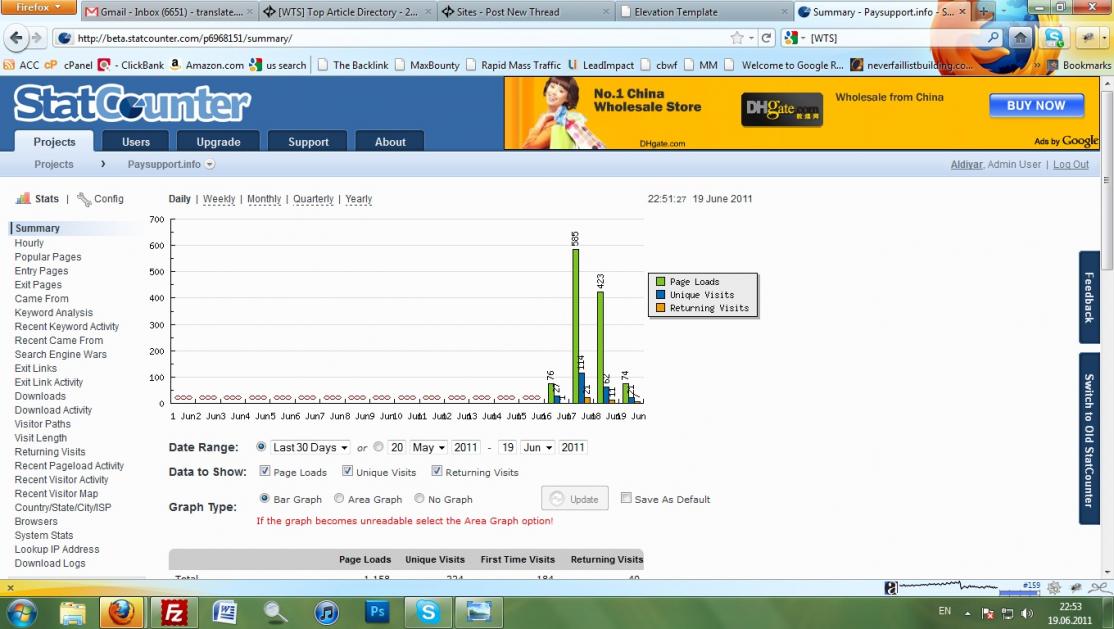Open the magnifier search app in taskbar
Image resolution: width=1114 pixels, height=629 pixels.
click(276, 612)
